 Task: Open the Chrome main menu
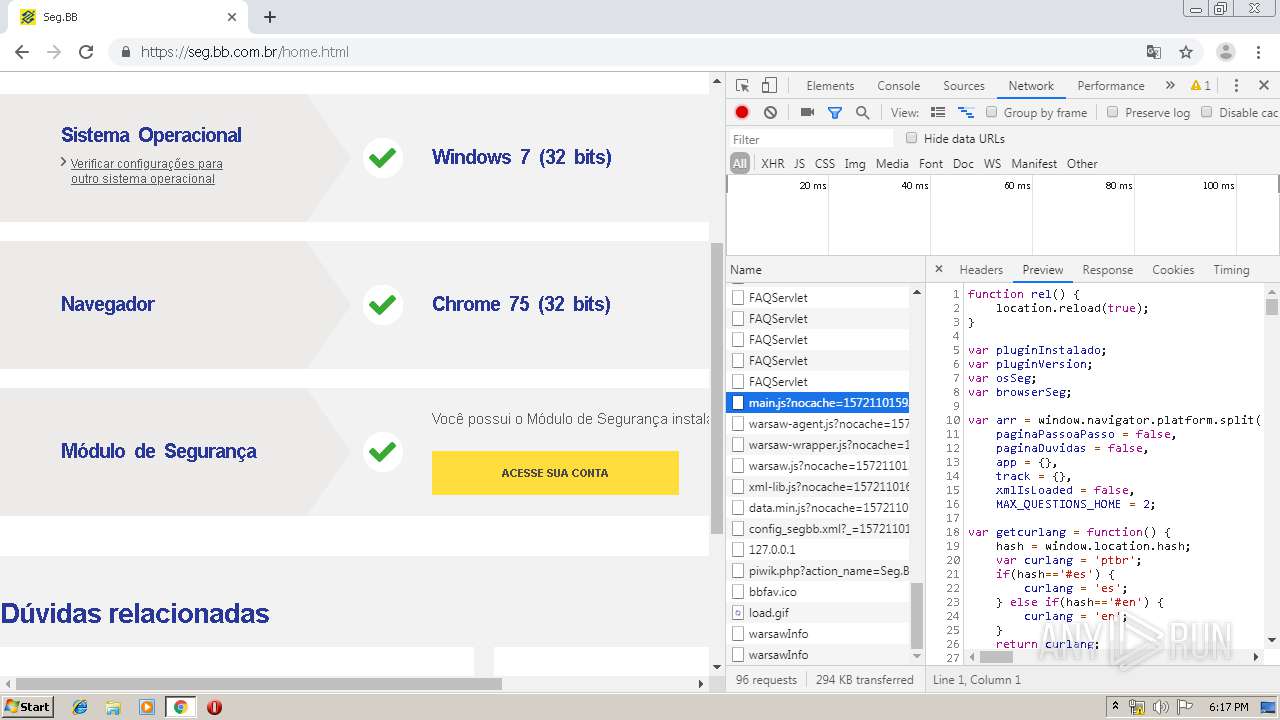click(x=1259, y=52)
